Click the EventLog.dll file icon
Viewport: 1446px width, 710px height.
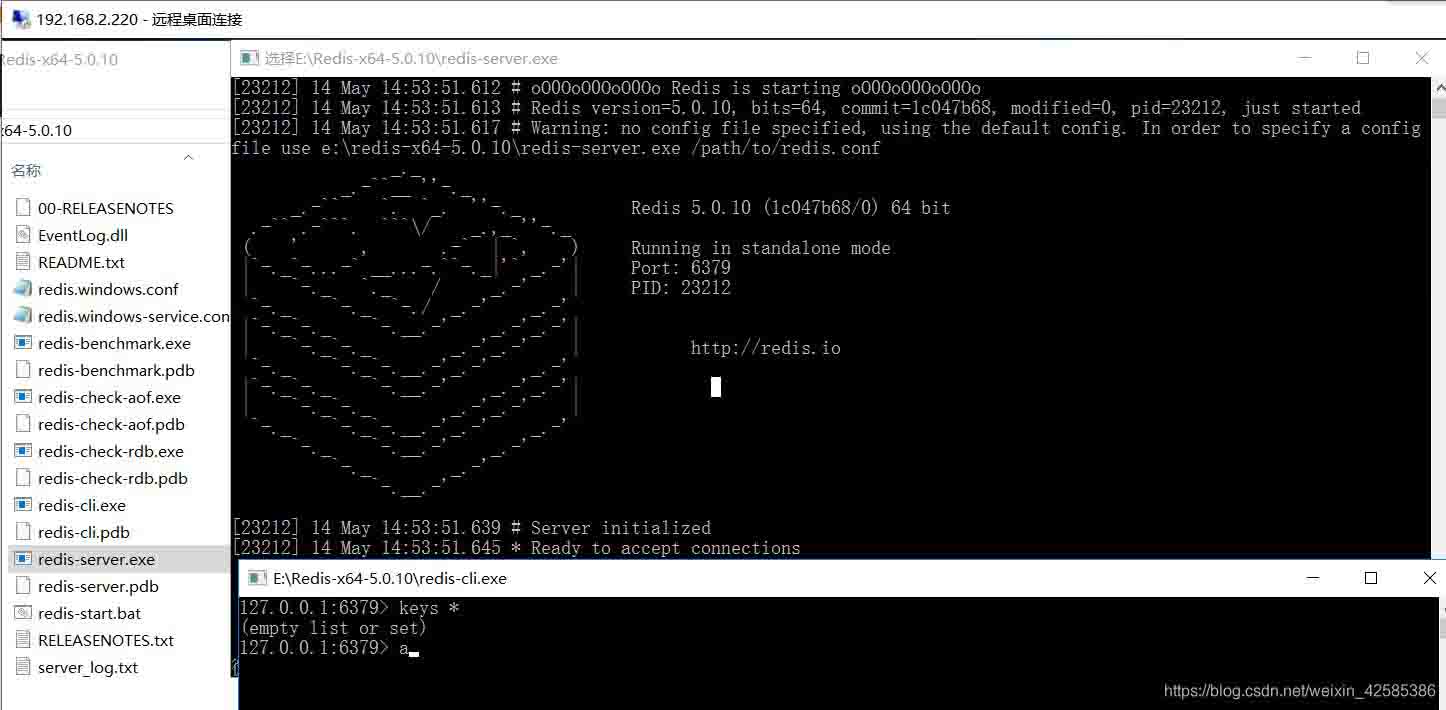tap(24, 235)
